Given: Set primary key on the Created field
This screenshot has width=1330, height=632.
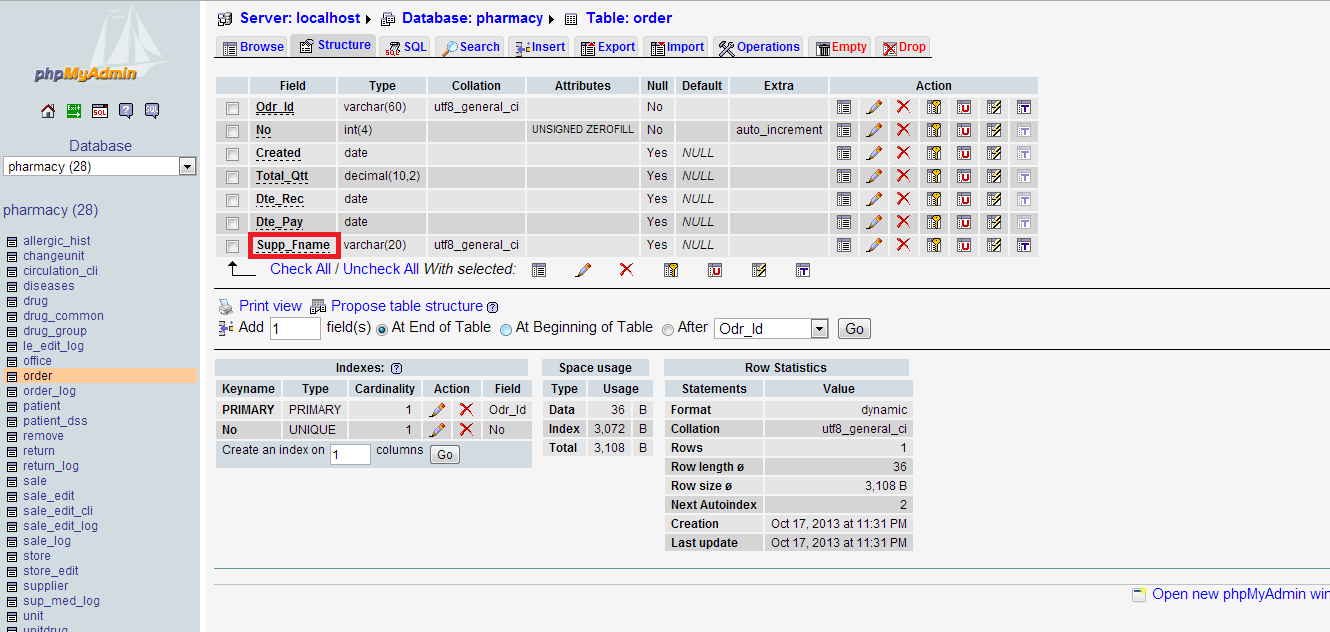Looking at the screenshot, I should coord(934,153).
